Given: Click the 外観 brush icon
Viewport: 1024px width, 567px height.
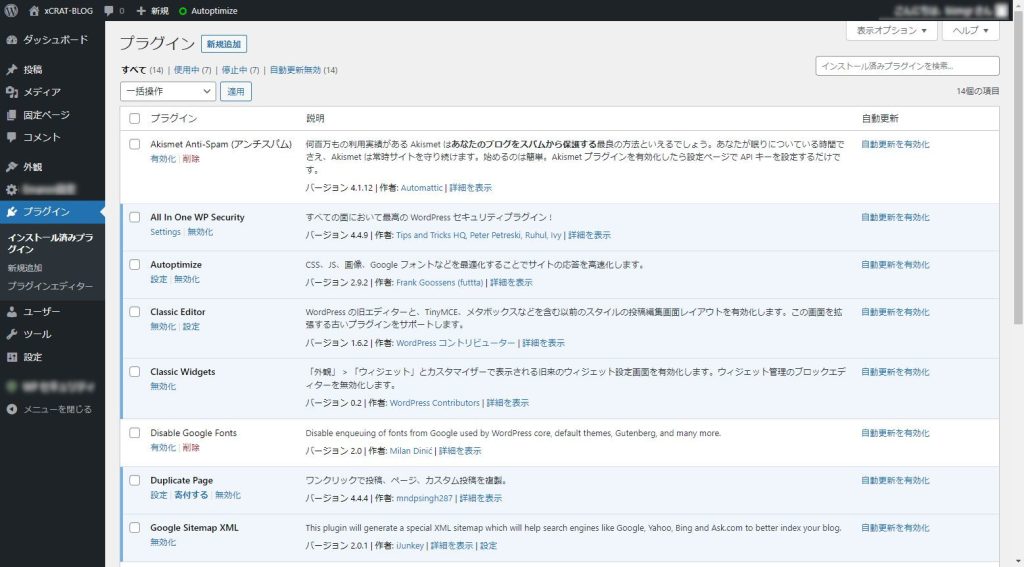Looking at the screenshot, I should point(12,167).
